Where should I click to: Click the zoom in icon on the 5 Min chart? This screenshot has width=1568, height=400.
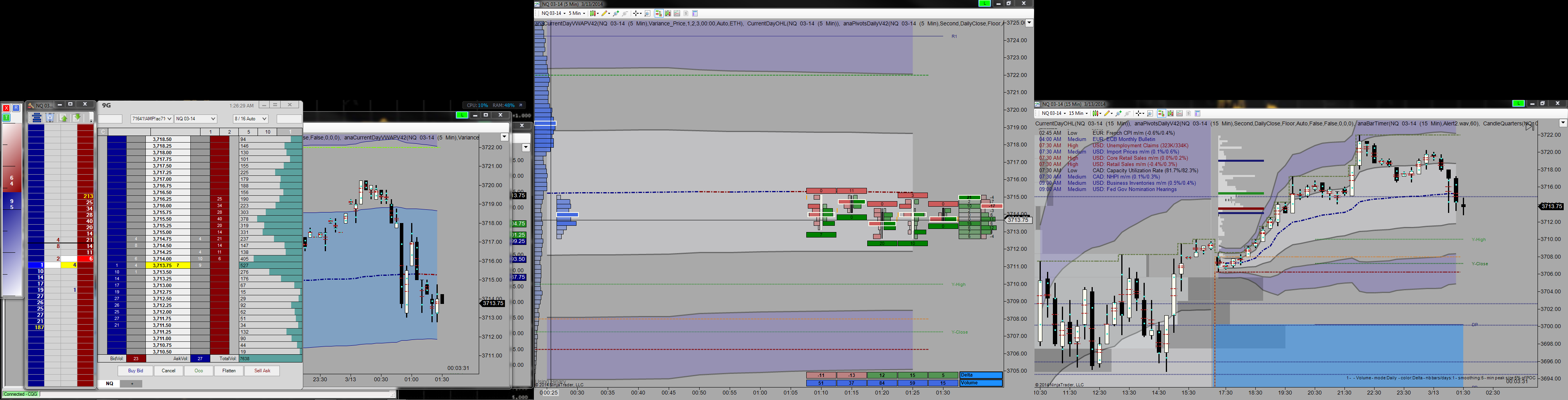pos(616,13)
